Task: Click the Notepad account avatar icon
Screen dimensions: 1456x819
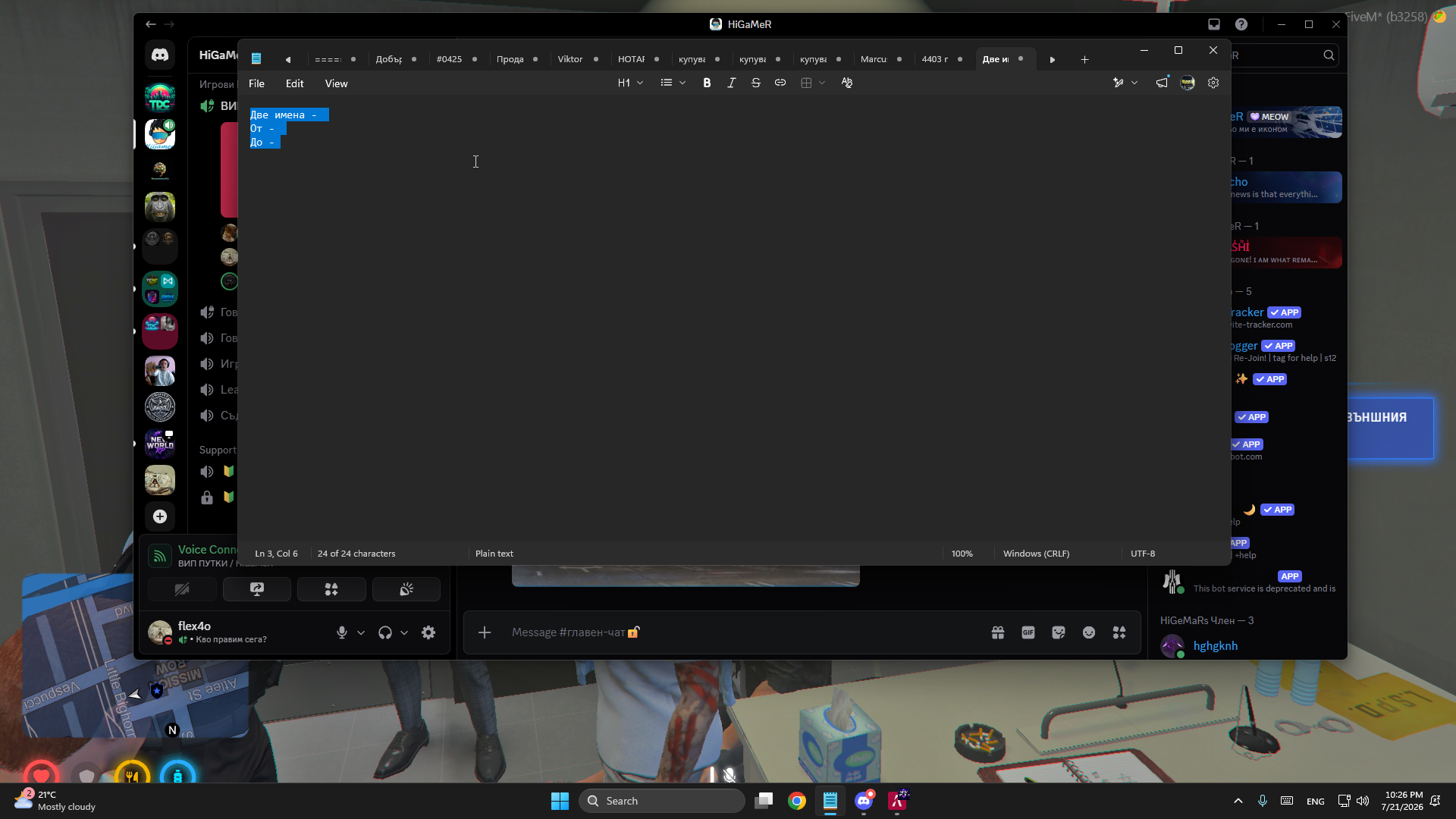Action: click(x=1188, y=83)
